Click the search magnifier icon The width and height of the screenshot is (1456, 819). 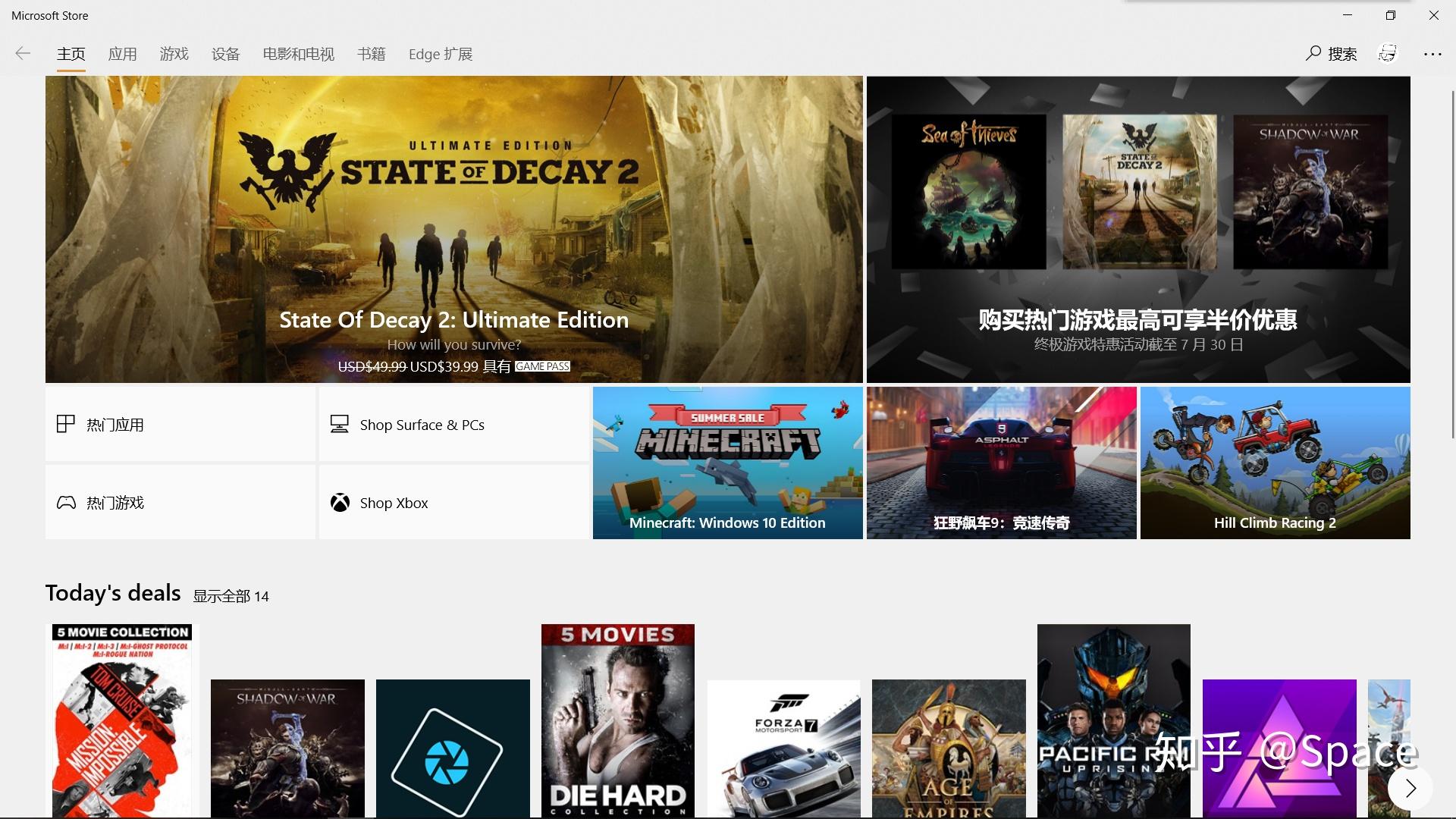coord(1313,53)
